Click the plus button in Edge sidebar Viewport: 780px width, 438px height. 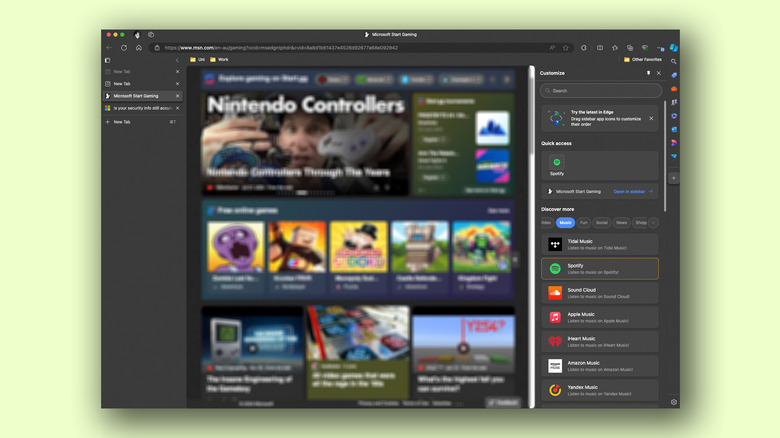[674, 178]
